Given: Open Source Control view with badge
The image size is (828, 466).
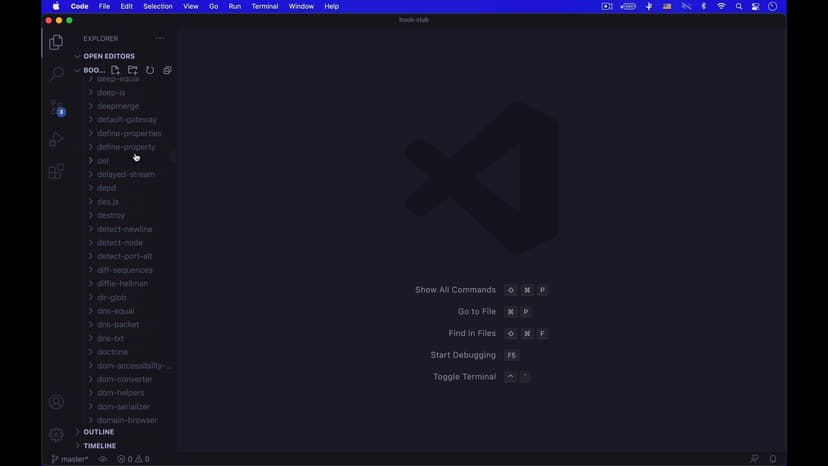Looking at the screenshot, I should tap(56, 107).
